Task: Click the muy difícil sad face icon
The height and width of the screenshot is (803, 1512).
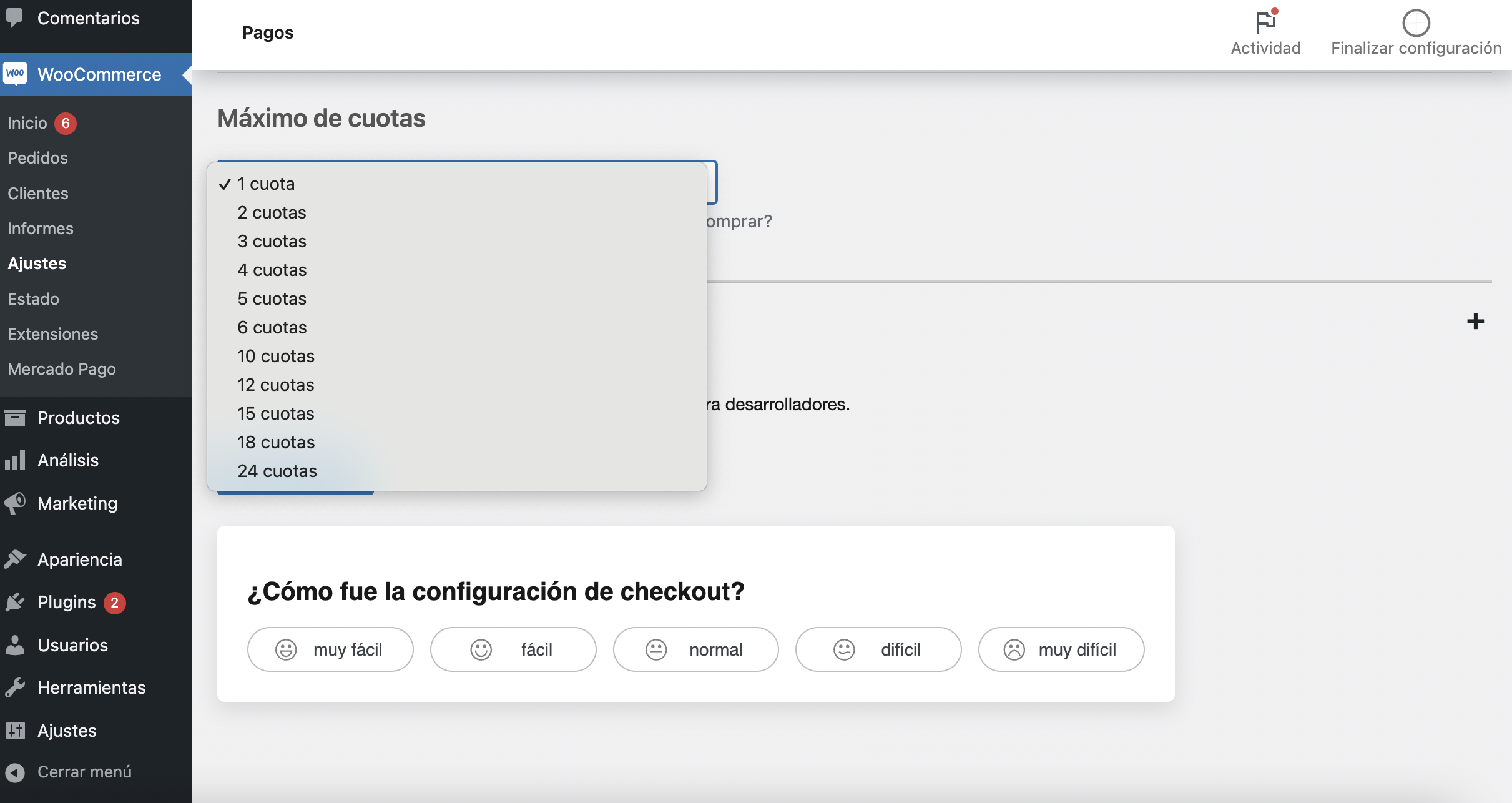Action: [1014, 649]
